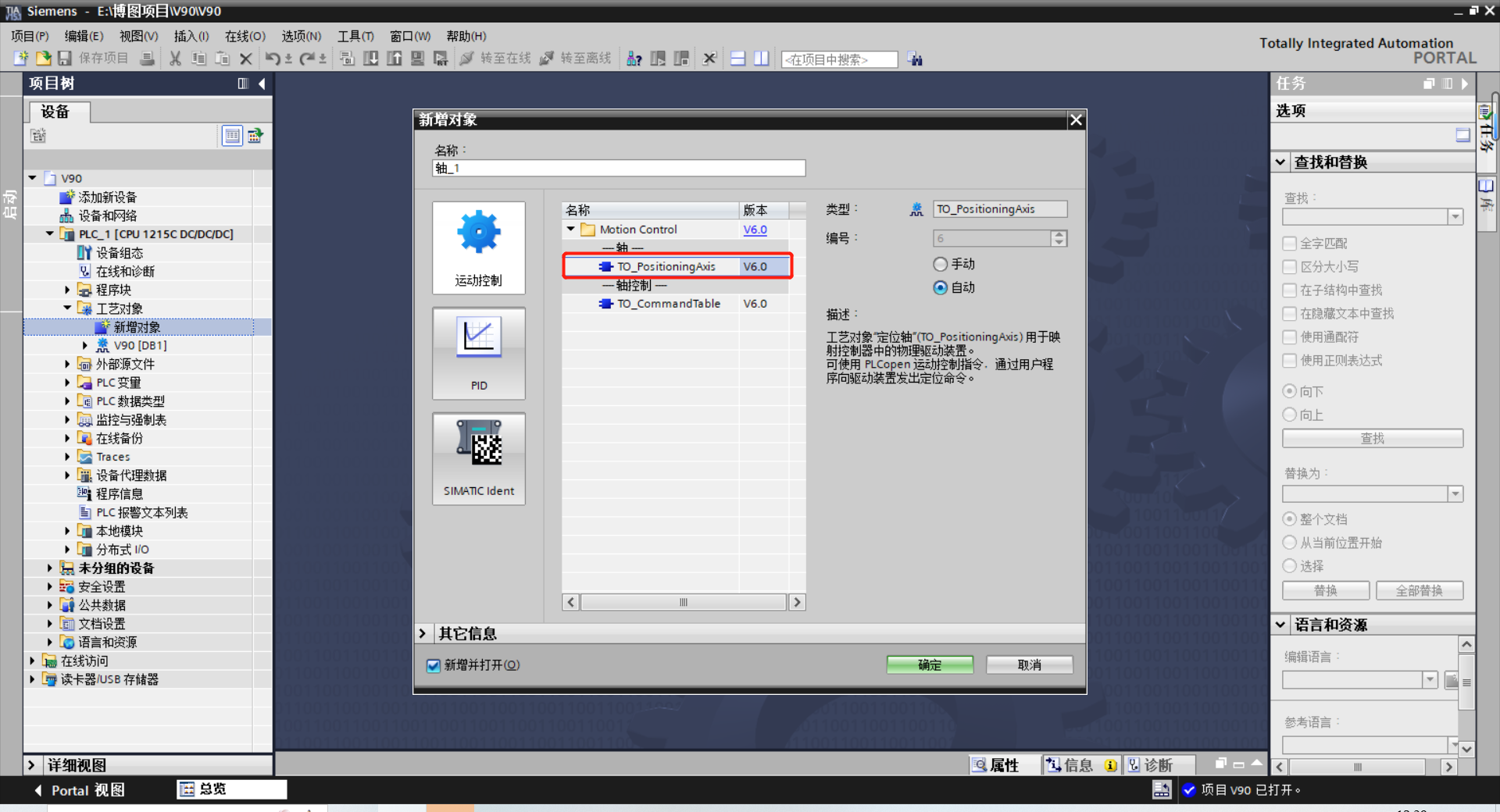The width and height of the screenshot is (1500, 812).
Task: Expand the PLC 变量 tree node
Action: (x=67, y=383)
